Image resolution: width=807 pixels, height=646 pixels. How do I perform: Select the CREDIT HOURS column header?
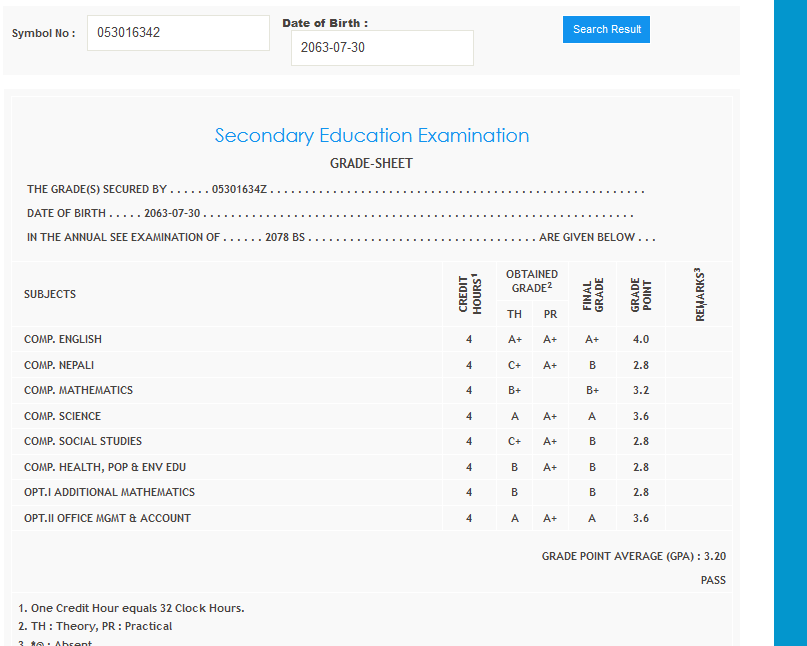click(469, 294)
